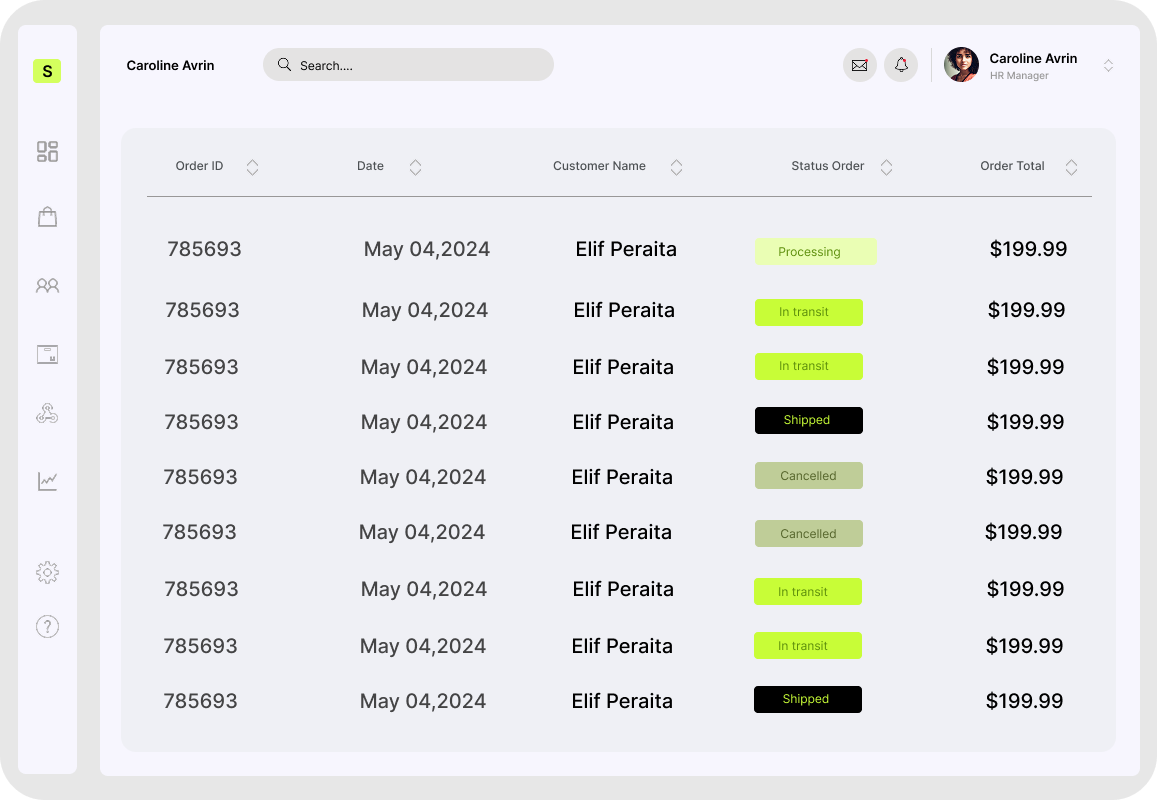The height and width of the screenshot is (800, 1157).
Task: Sort by Order ID column arrows
Action: (252, 167)
